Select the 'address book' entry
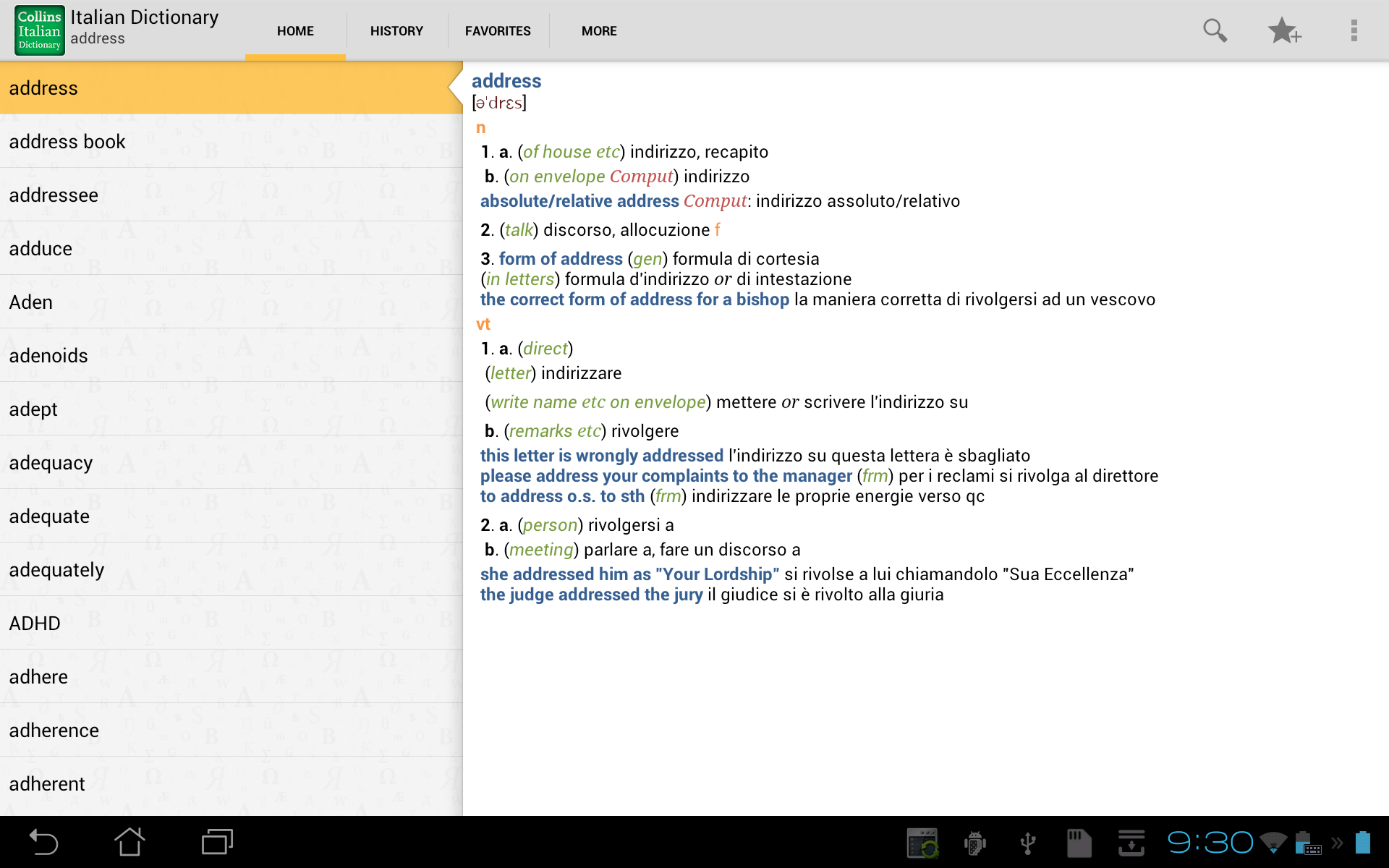Viewport: 1389px width, 868px height. click(x=67, y=141)
